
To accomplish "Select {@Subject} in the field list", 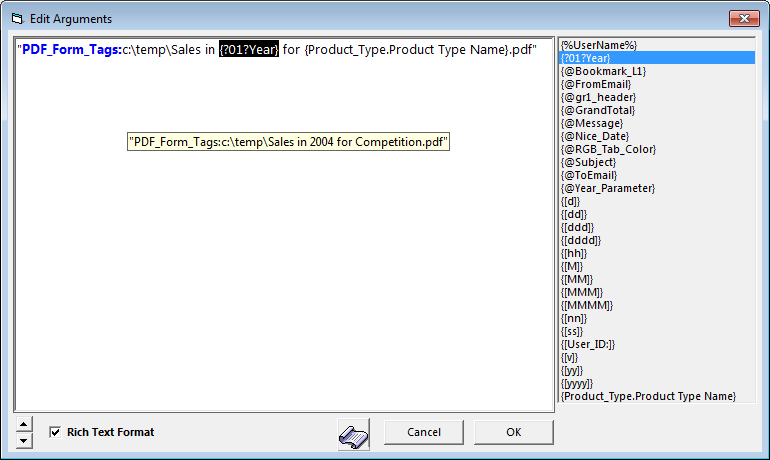I will coord(657,162).
